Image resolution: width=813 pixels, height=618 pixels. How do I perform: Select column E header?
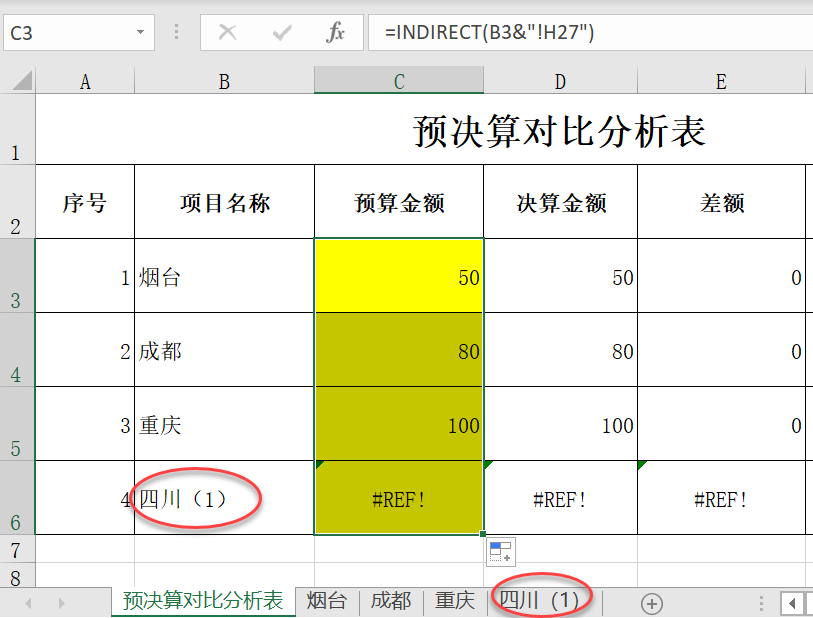point(721,81)
